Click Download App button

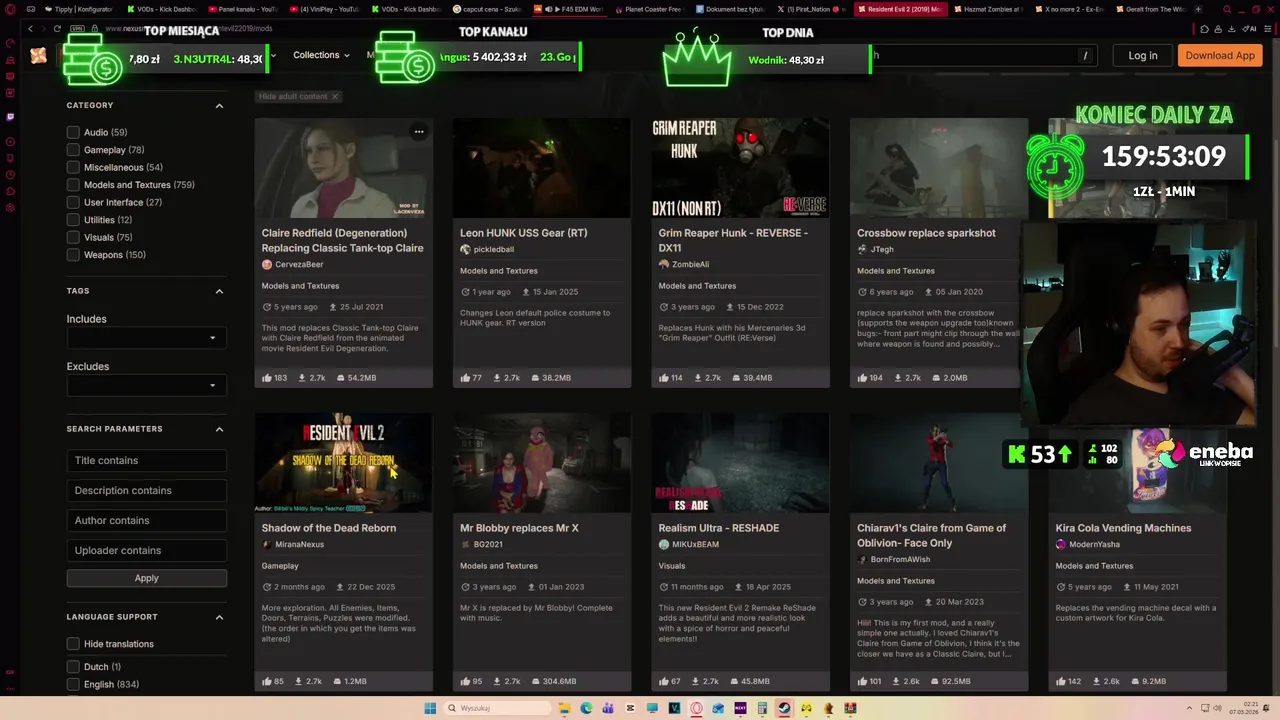coord(1220,55)
